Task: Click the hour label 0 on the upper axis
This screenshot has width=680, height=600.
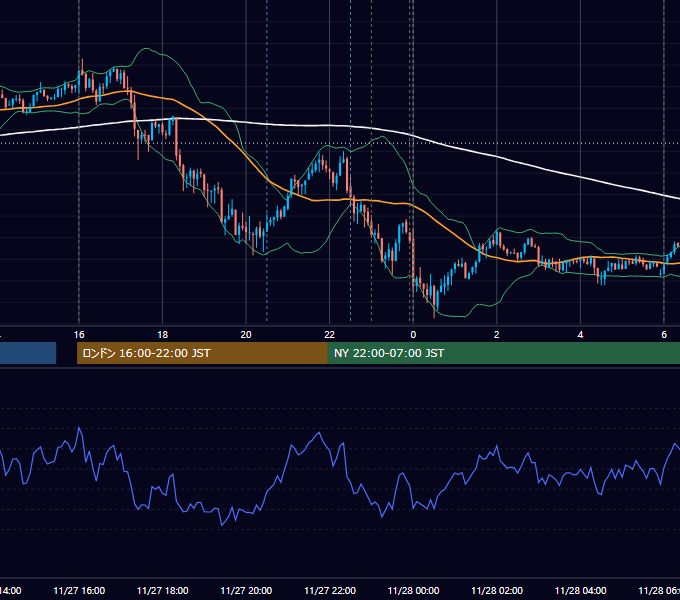Action: (x=413, y=335)
